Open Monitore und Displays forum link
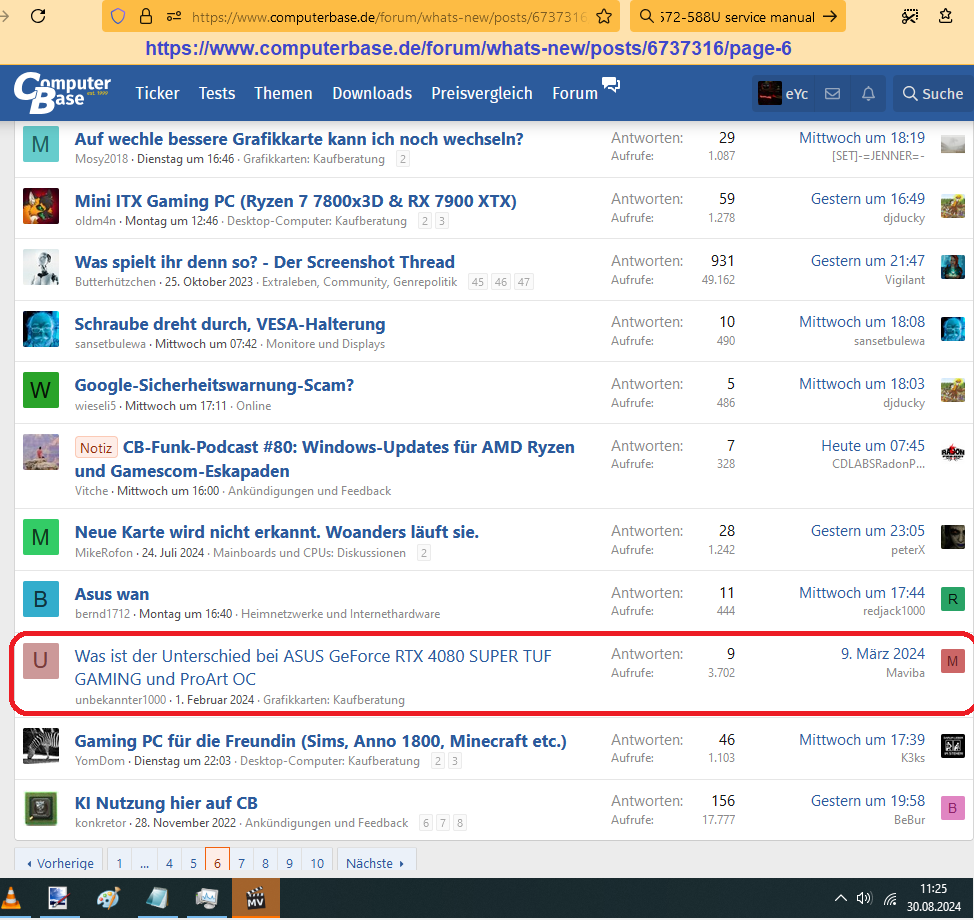Viewport: 974px width, 920px height. (325, 344)
